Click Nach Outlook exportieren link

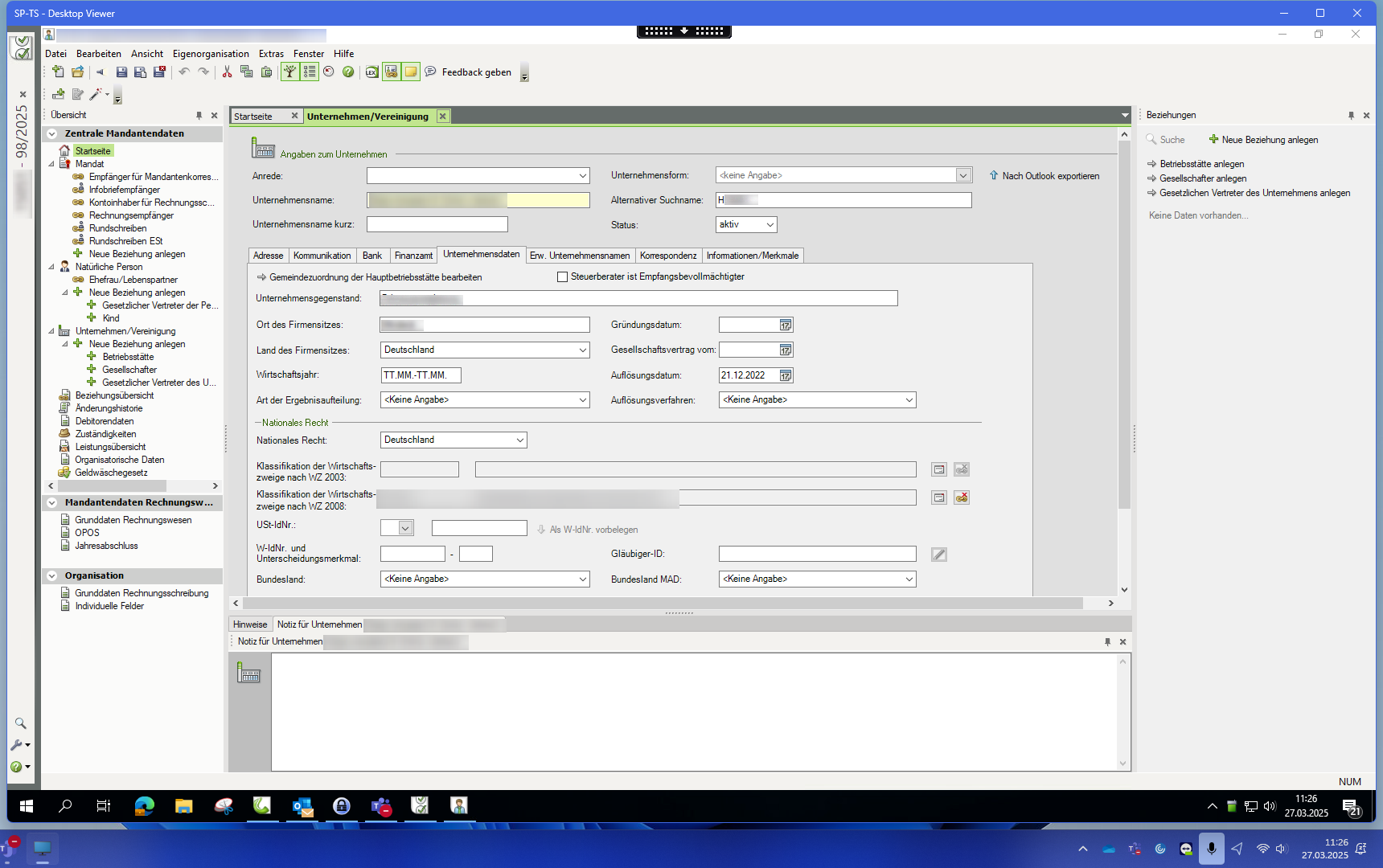click(1050, 176)
